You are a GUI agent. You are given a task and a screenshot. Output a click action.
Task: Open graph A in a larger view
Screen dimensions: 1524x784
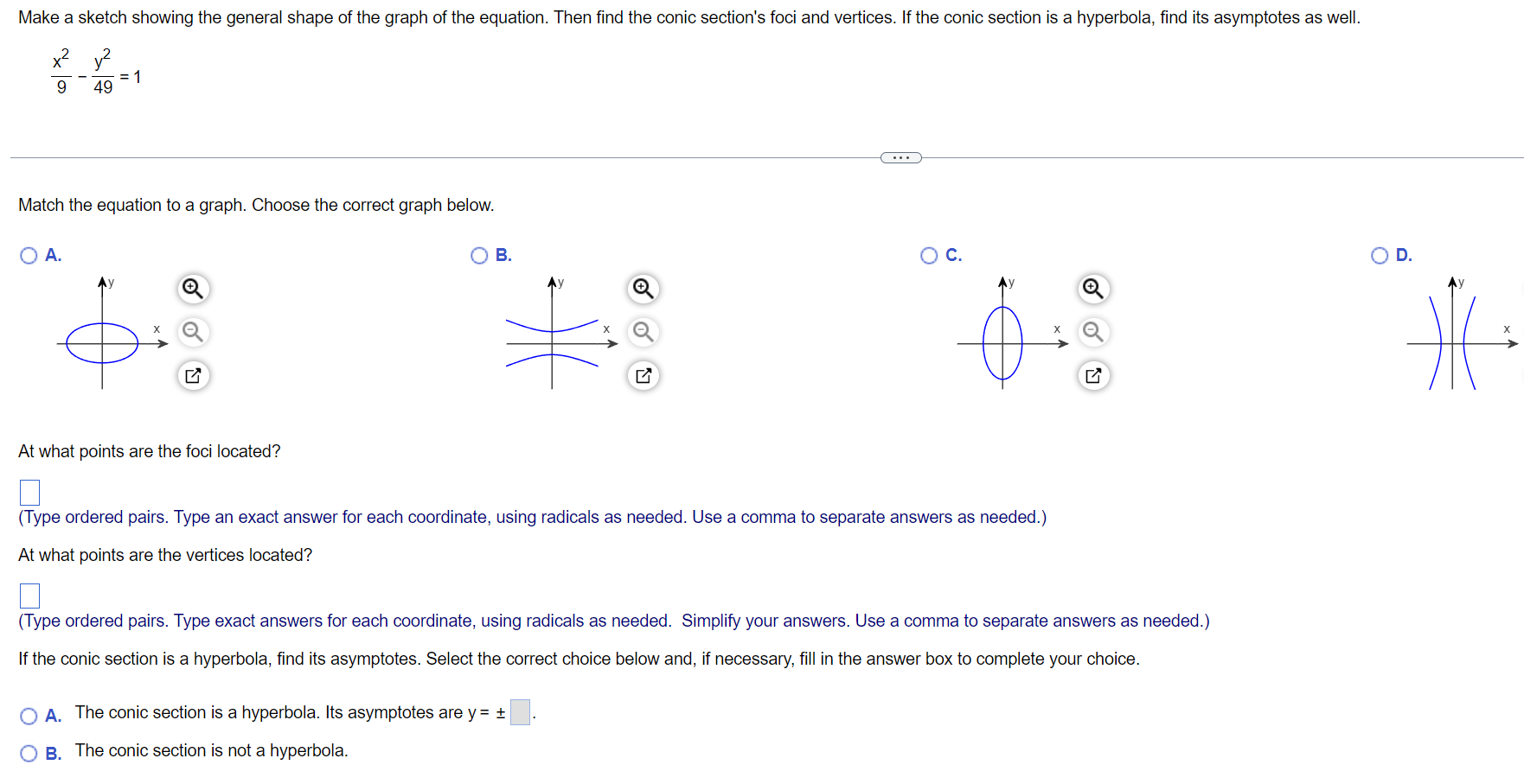(x=192, y=375)
